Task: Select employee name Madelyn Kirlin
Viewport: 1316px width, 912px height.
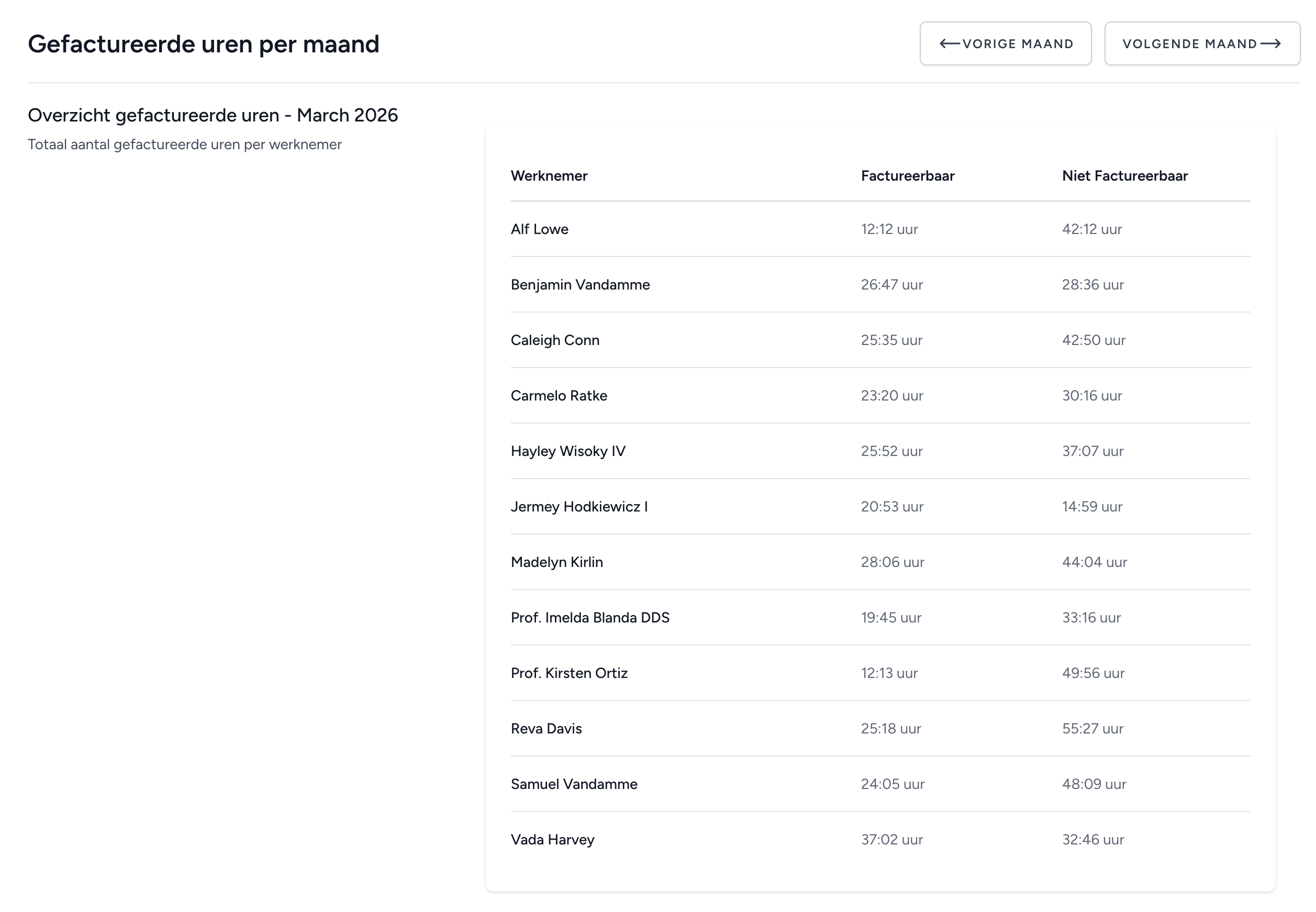Action: 557,562
